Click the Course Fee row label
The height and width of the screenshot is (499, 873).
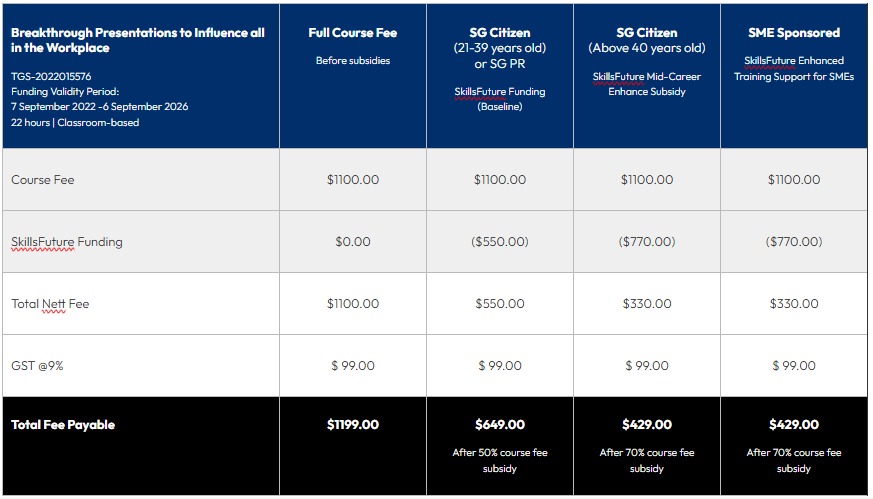pyautogui.click(x=43, y=180)
